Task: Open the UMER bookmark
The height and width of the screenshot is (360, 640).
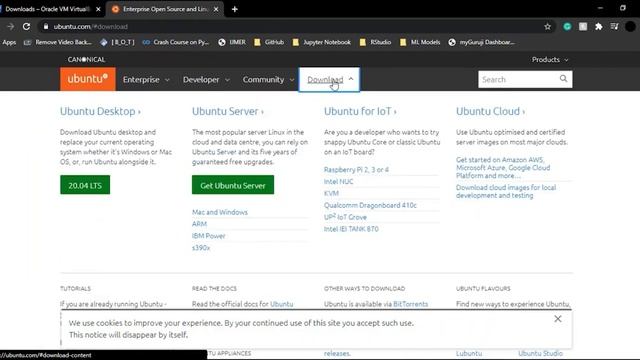Action: [232, 42]
